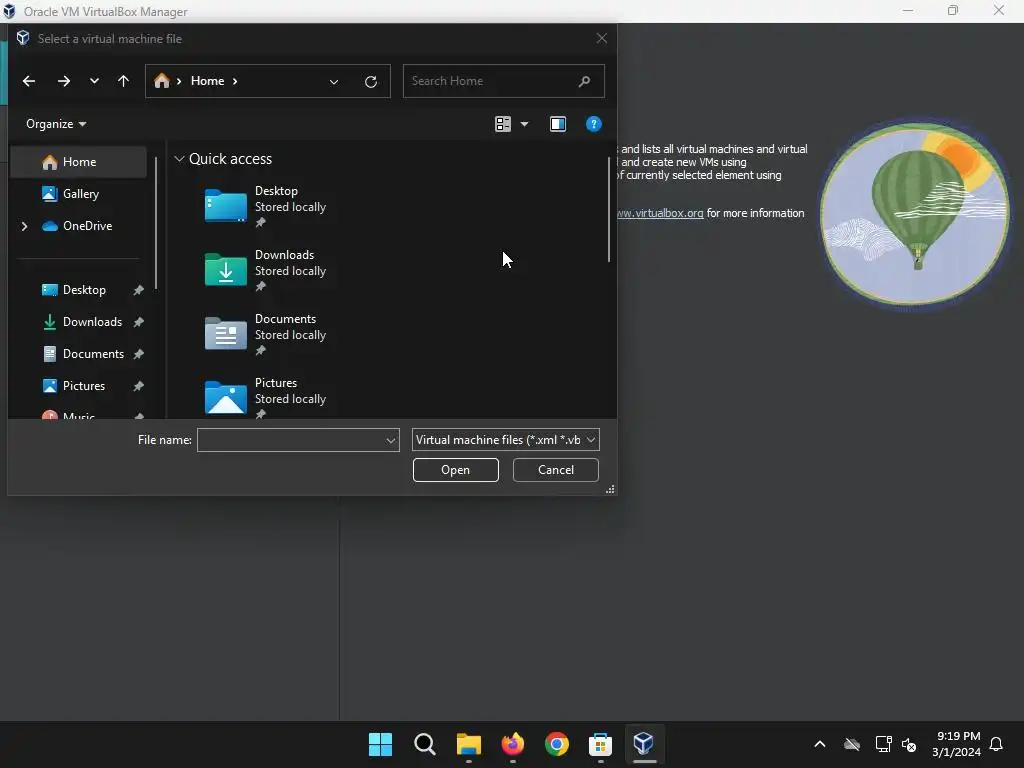Open the virtualbox.org link in VirtualBox Manager
The width and height of the screenshot is (1024, 768).
[660, 213]
